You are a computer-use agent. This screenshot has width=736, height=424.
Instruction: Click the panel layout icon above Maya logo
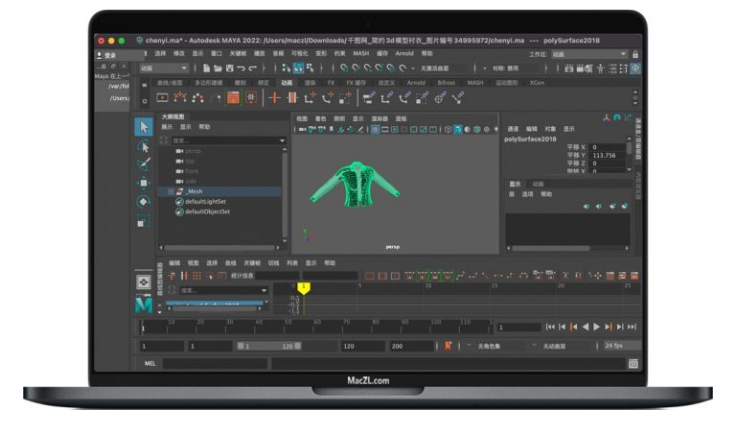[144, 282]
